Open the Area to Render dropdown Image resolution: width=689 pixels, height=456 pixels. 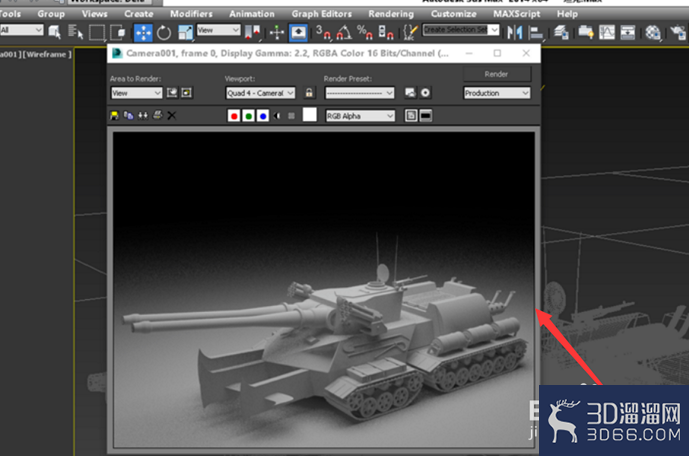(136, 93)
